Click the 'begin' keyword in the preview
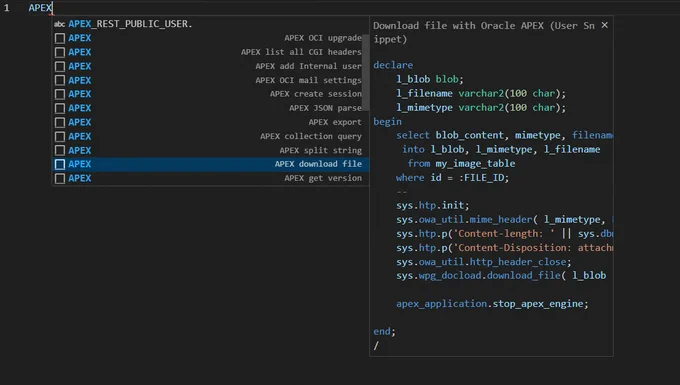This screenshot has height=385, width=680. click(x=387, y=122)
